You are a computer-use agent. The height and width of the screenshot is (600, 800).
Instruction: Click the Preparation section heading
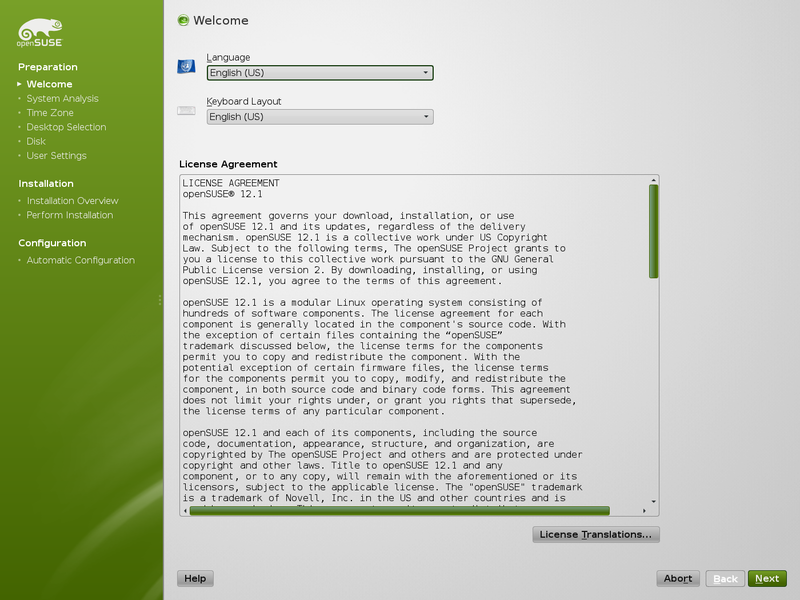point(48,67)
